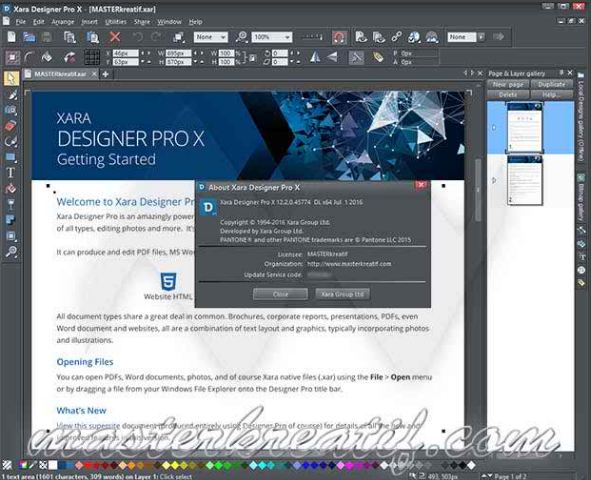The height and width of the screenshot is (480, 591).
Task: Open the Window menu
Action: [x=169, y=22]
